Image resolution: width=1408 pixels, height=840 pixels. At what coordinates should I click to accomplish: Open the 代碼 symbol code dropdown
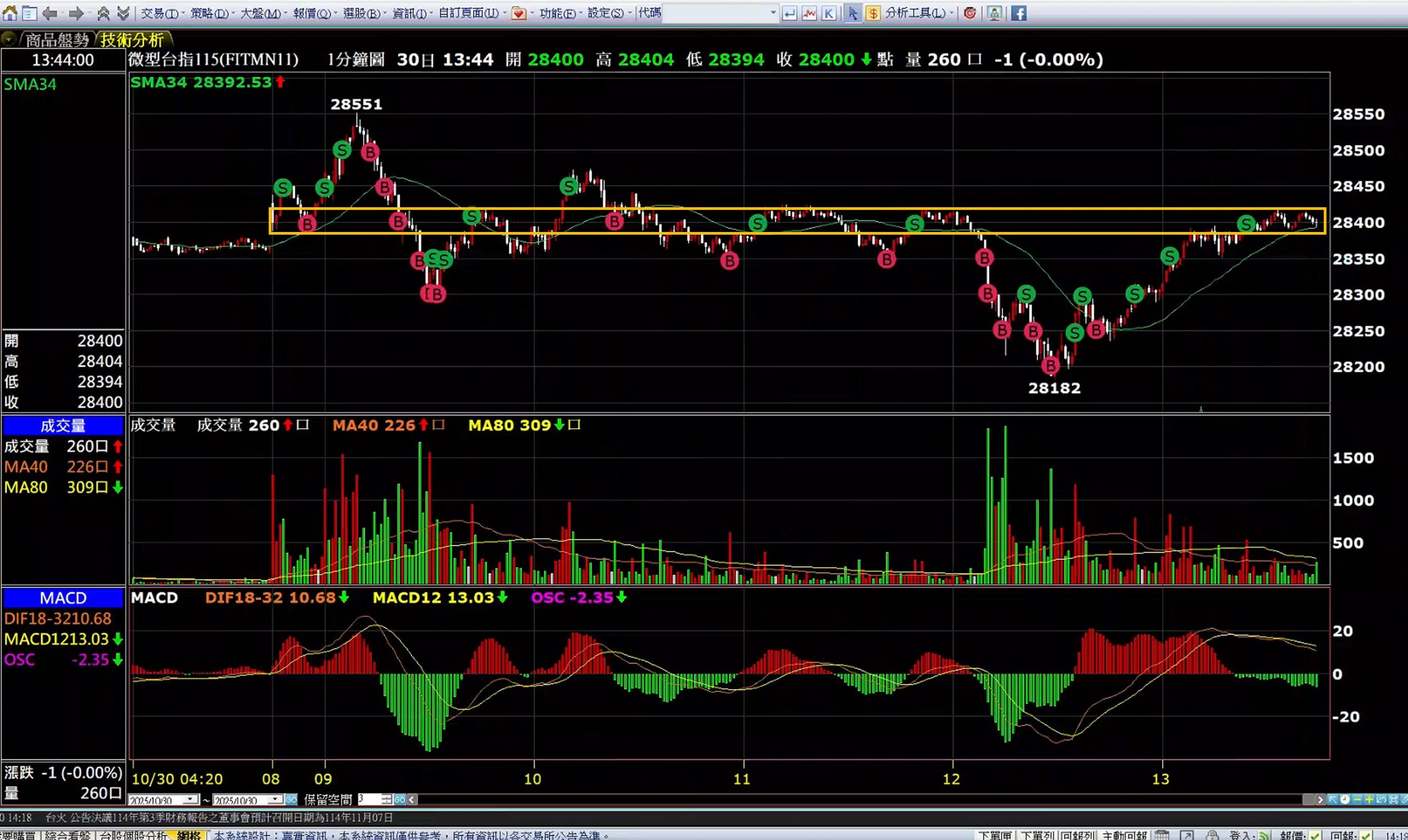click(x=773, y=13)
